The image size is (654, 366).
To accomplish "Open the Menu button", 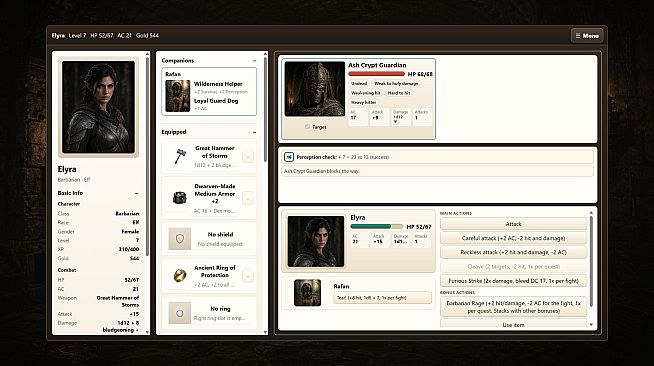I will [x=587, y=36].
